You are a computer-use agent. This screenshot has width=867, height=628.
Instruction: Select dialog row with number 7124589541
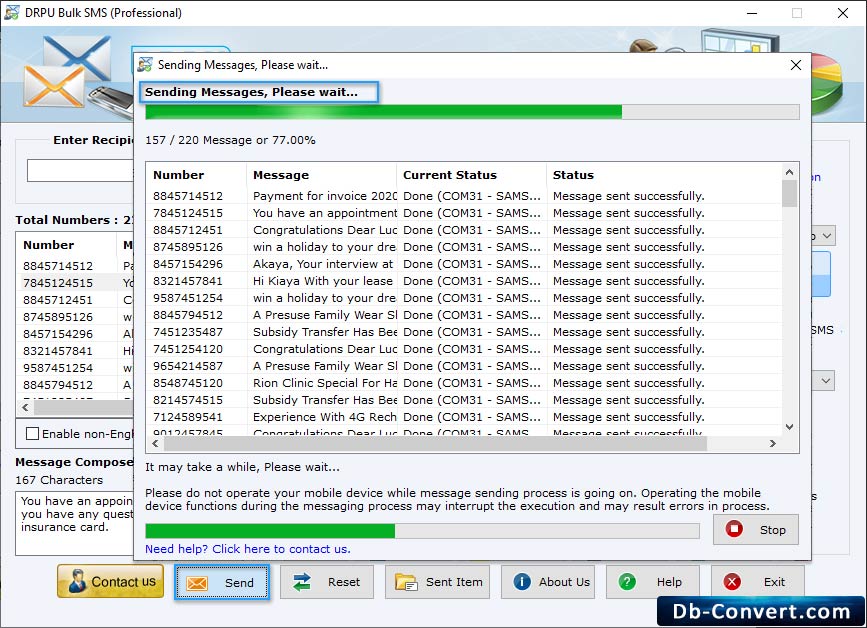point(464,417)
